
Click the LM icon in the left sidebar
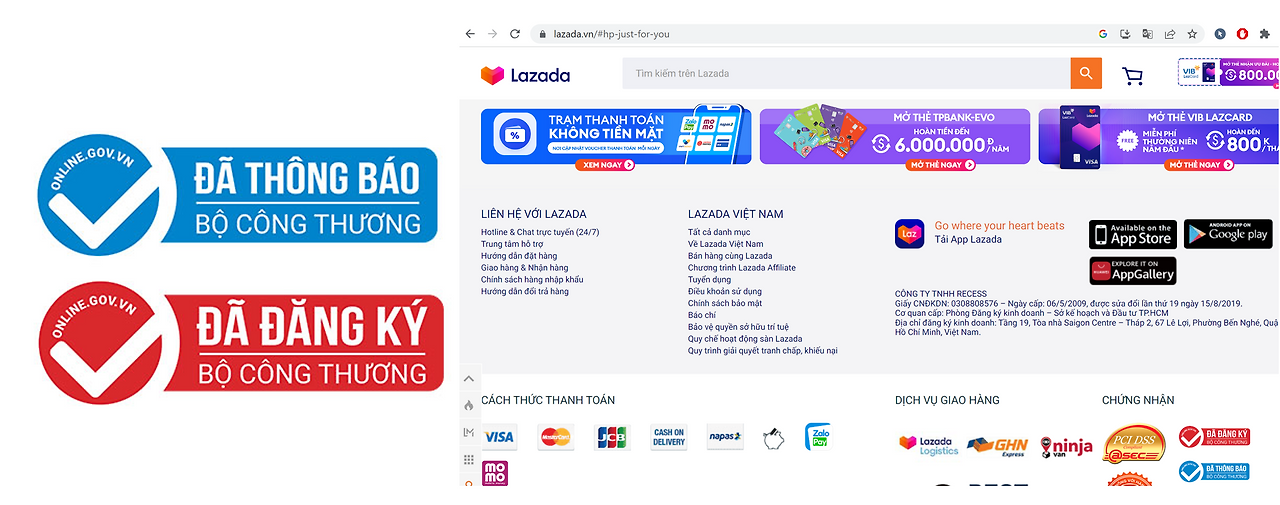point(468,432)
